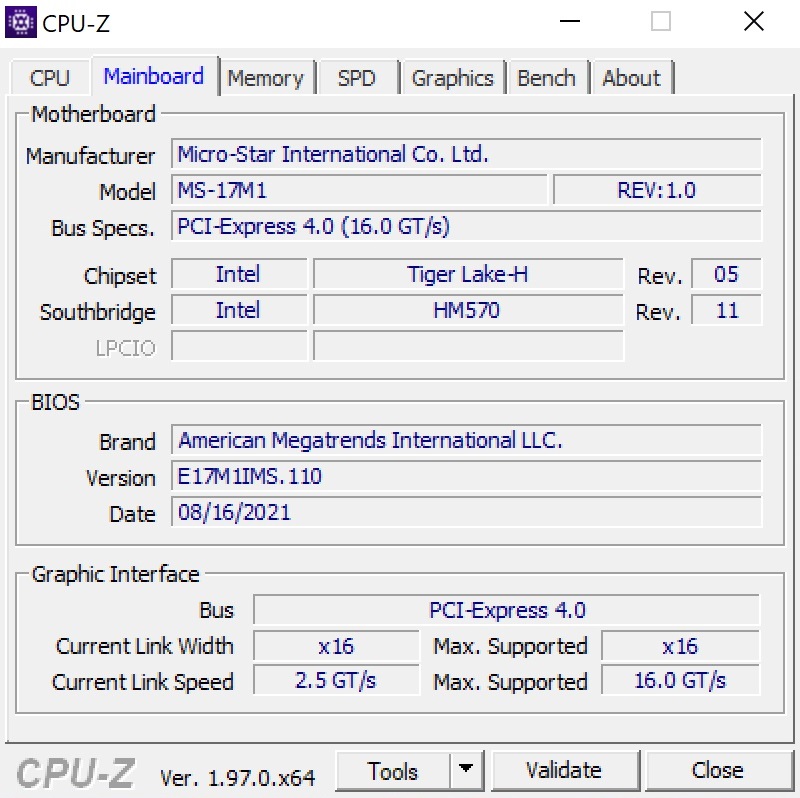Click the Max. Supported width x16 value
800x798 pixels.
(x=681, y=646)
